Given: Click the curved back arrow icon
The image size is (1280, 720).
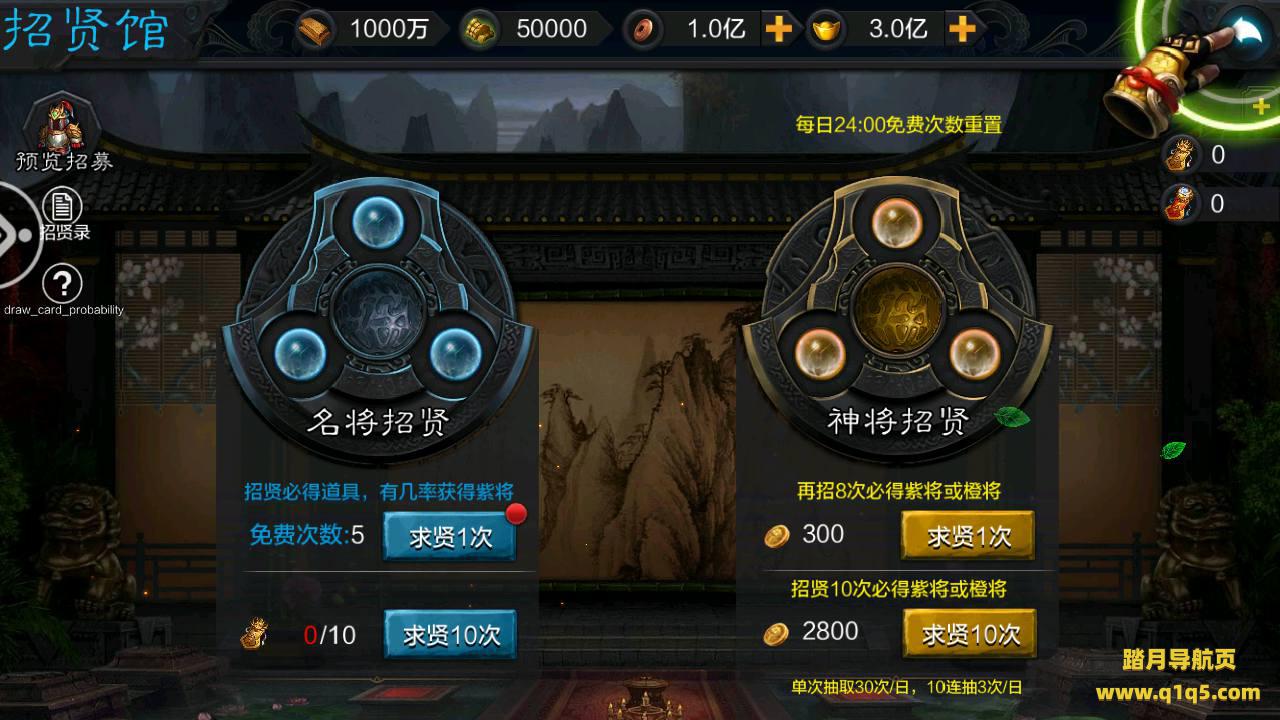Looking at the screenshot, I should click(1246, 31).
